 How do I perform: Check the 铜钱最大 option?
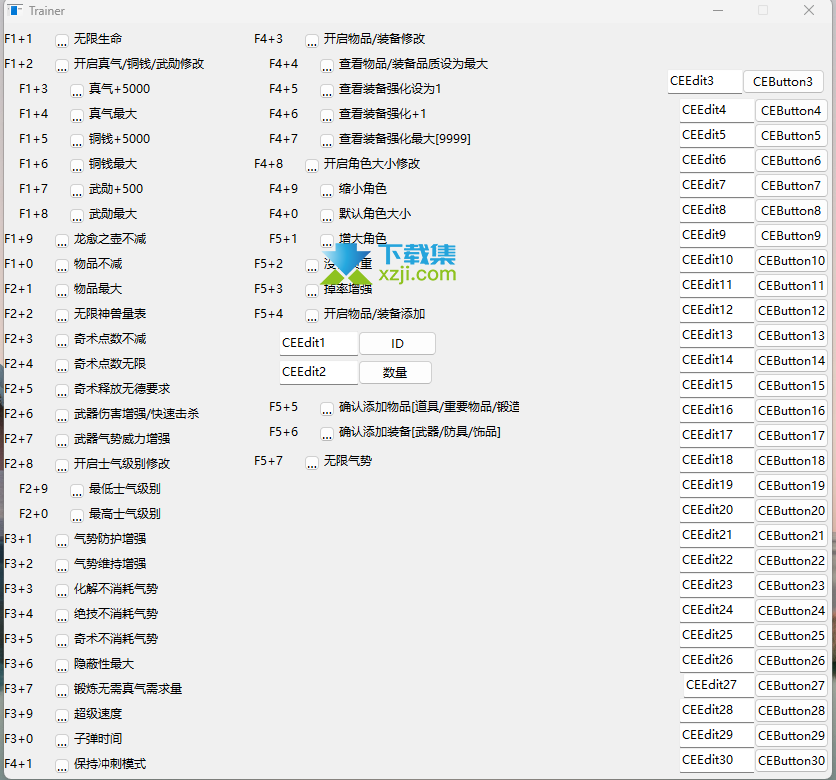pos(77,165)
